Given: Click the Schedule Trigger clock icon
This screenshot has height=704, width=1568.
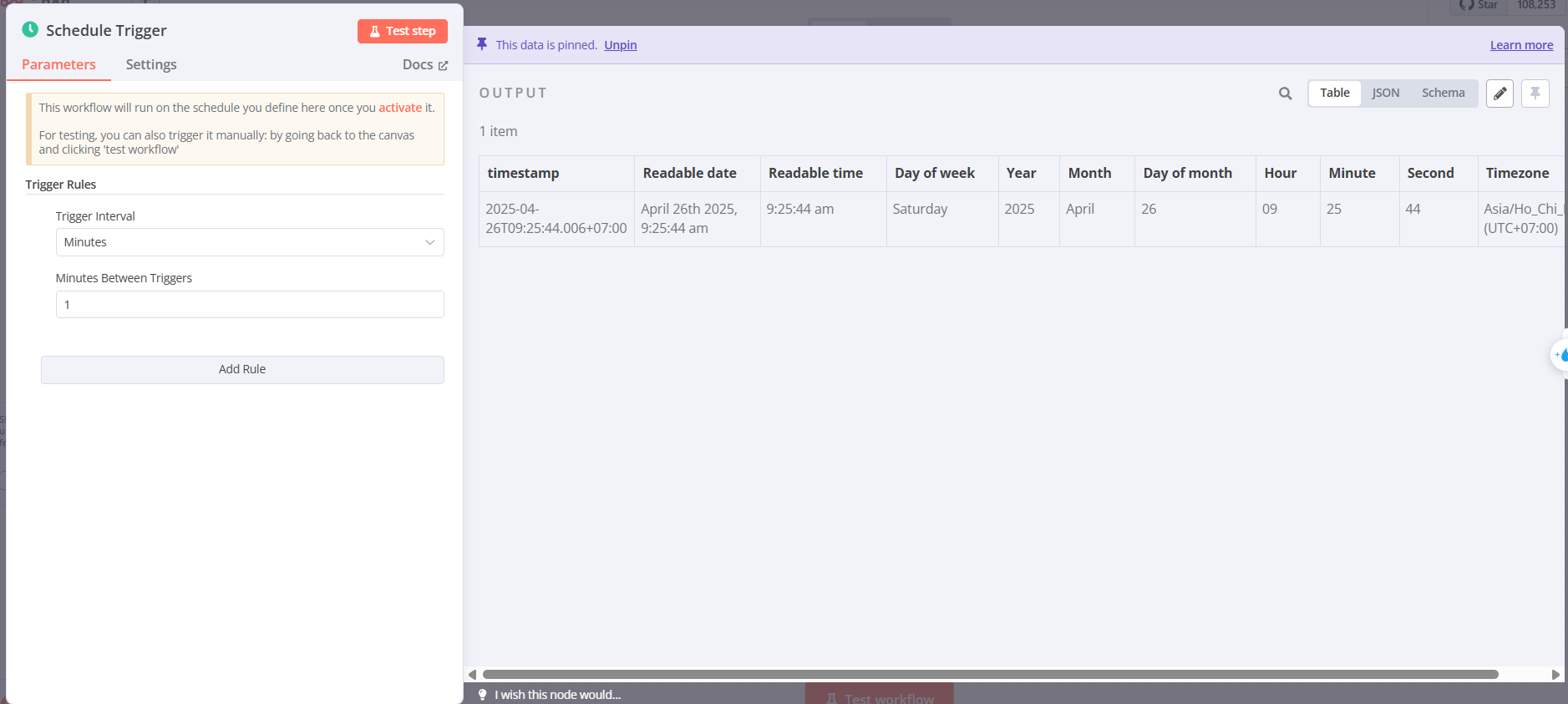Looking at the screenshot, I should tap(30, 30).
